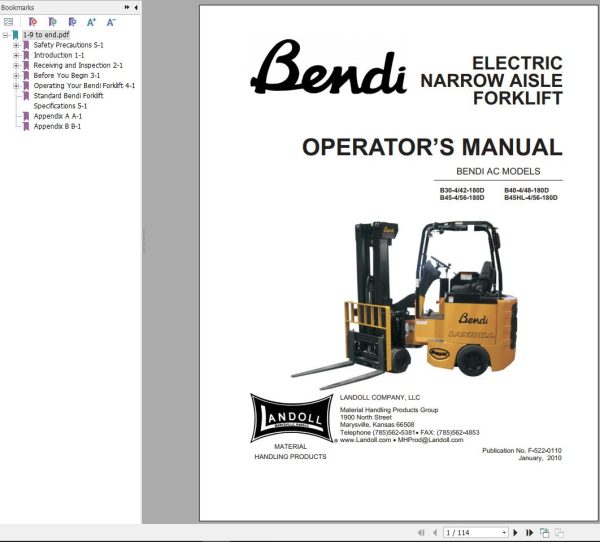Click model number B45-4/56-180D
The image size is (600, 542).
click(462, 198)
